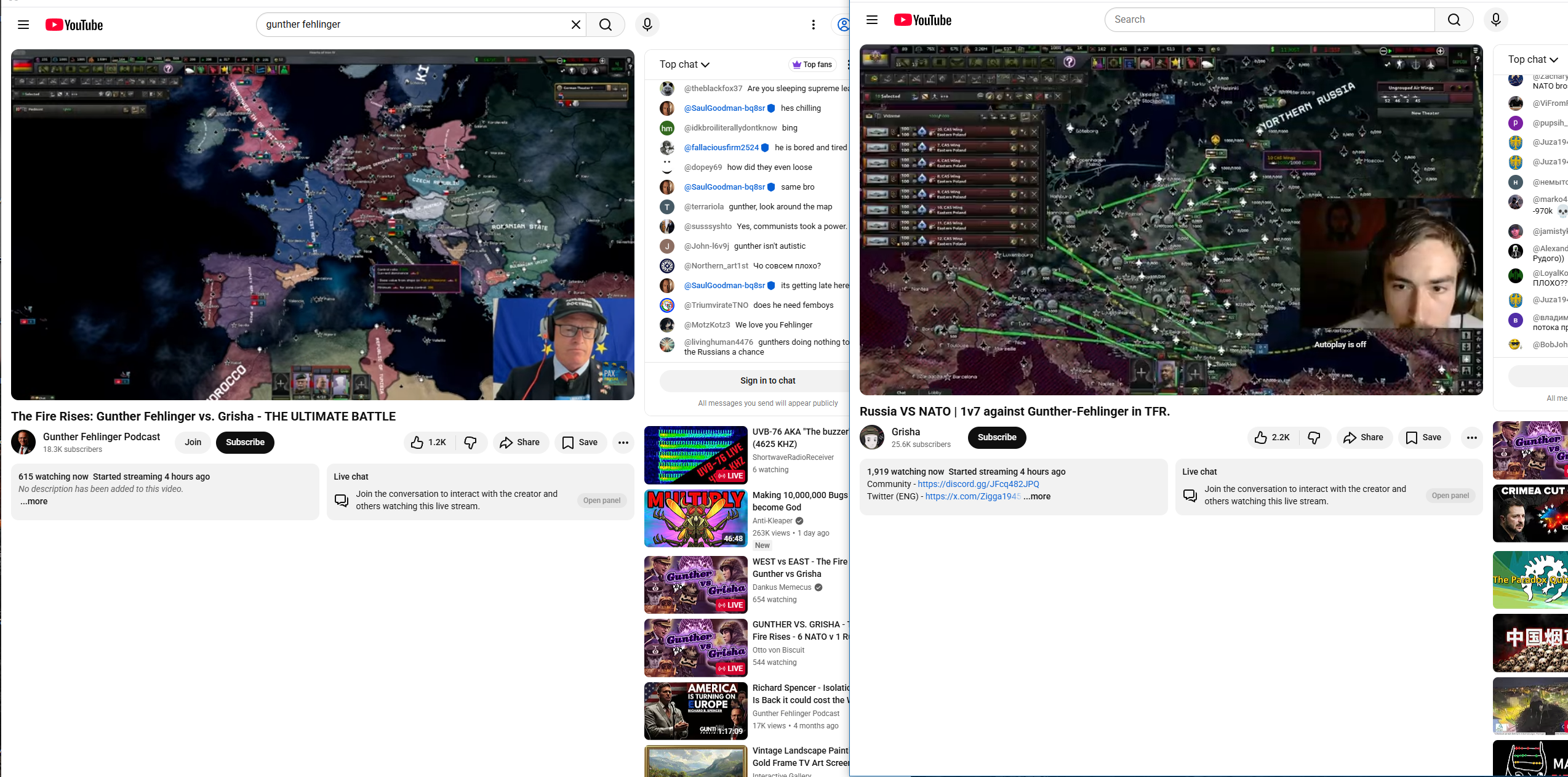Click @TriumvirateTNO chat username

pyautogui.click(x=716, y=305)
